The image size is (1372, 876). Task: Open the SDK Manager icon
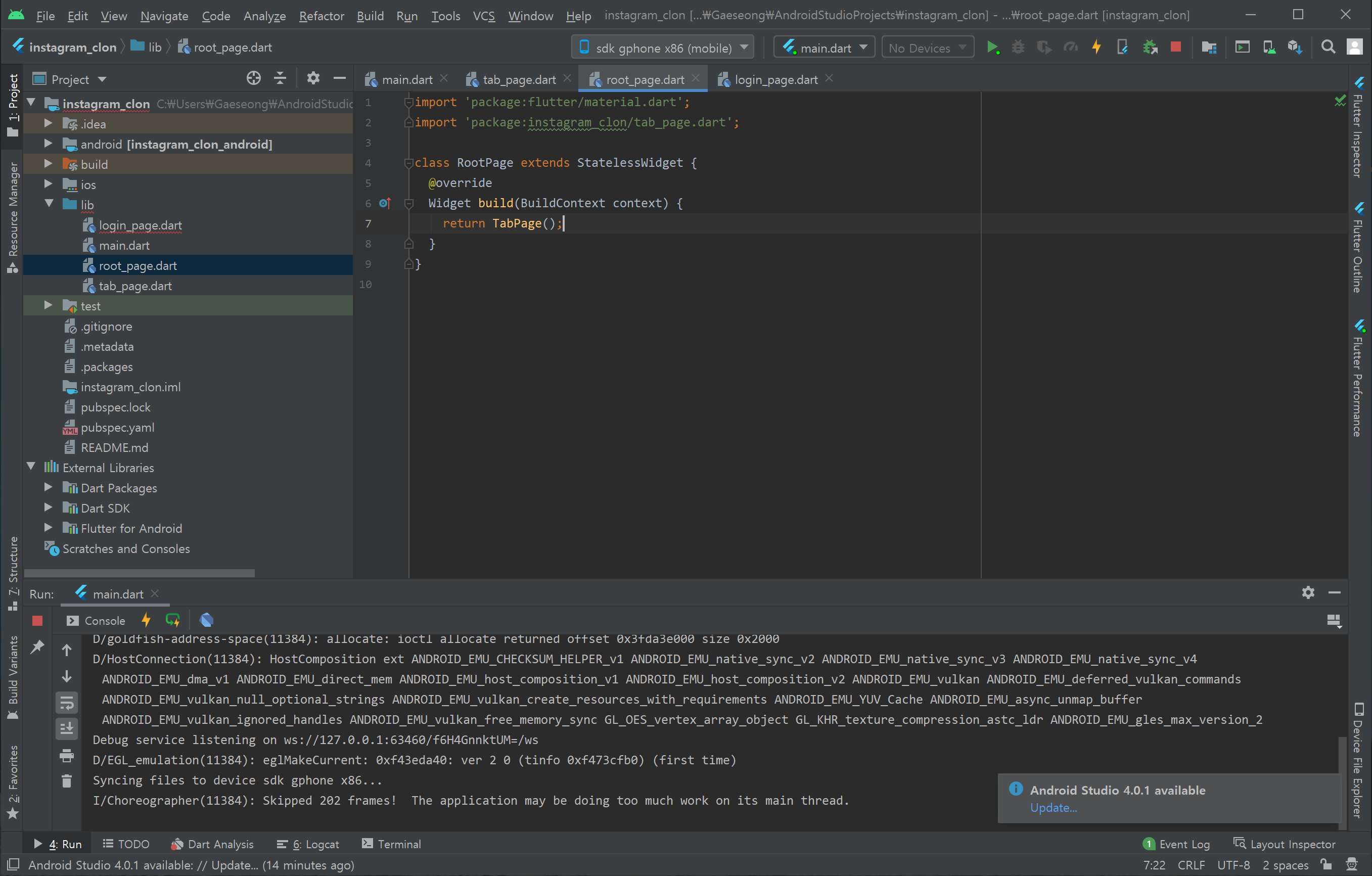pyautogui.click(x=1295, y=48)
